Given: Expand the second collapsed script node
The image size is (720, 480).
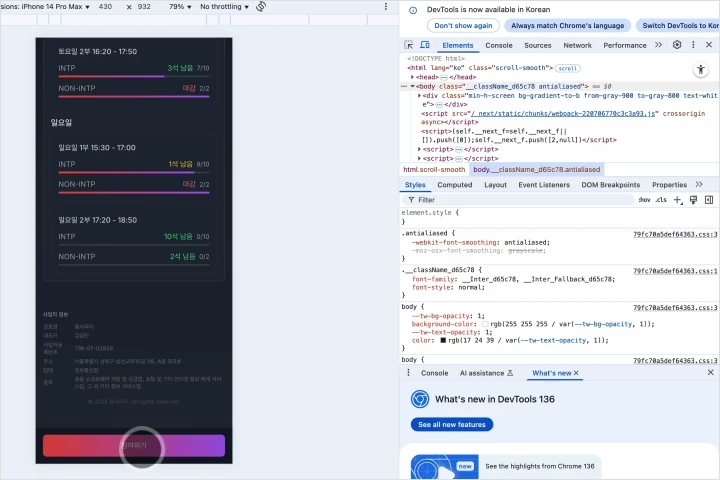Looking at the screenshot, I should 419,158.
